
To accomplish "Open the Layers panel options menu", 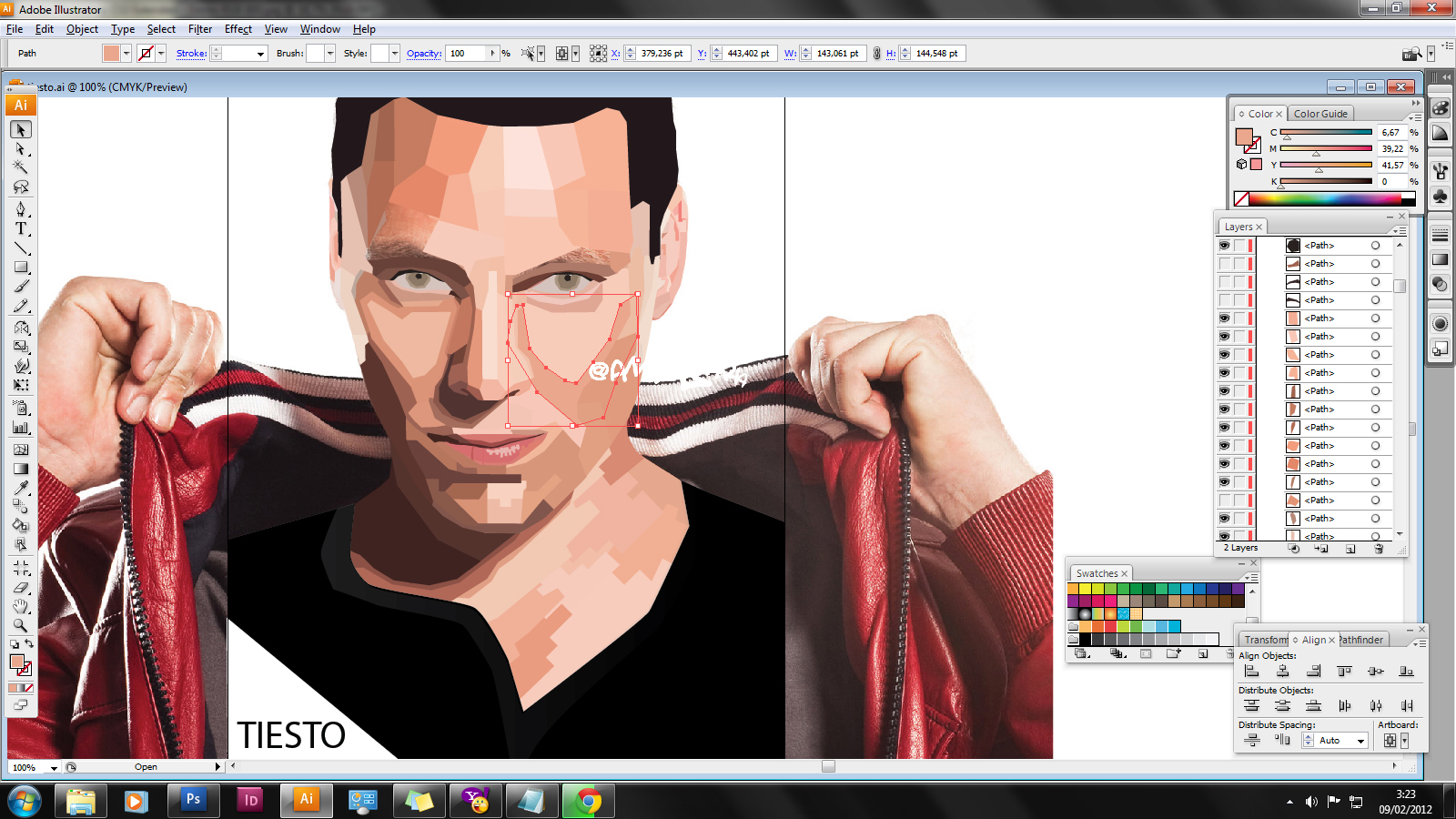I will (x=1400, y=230).
